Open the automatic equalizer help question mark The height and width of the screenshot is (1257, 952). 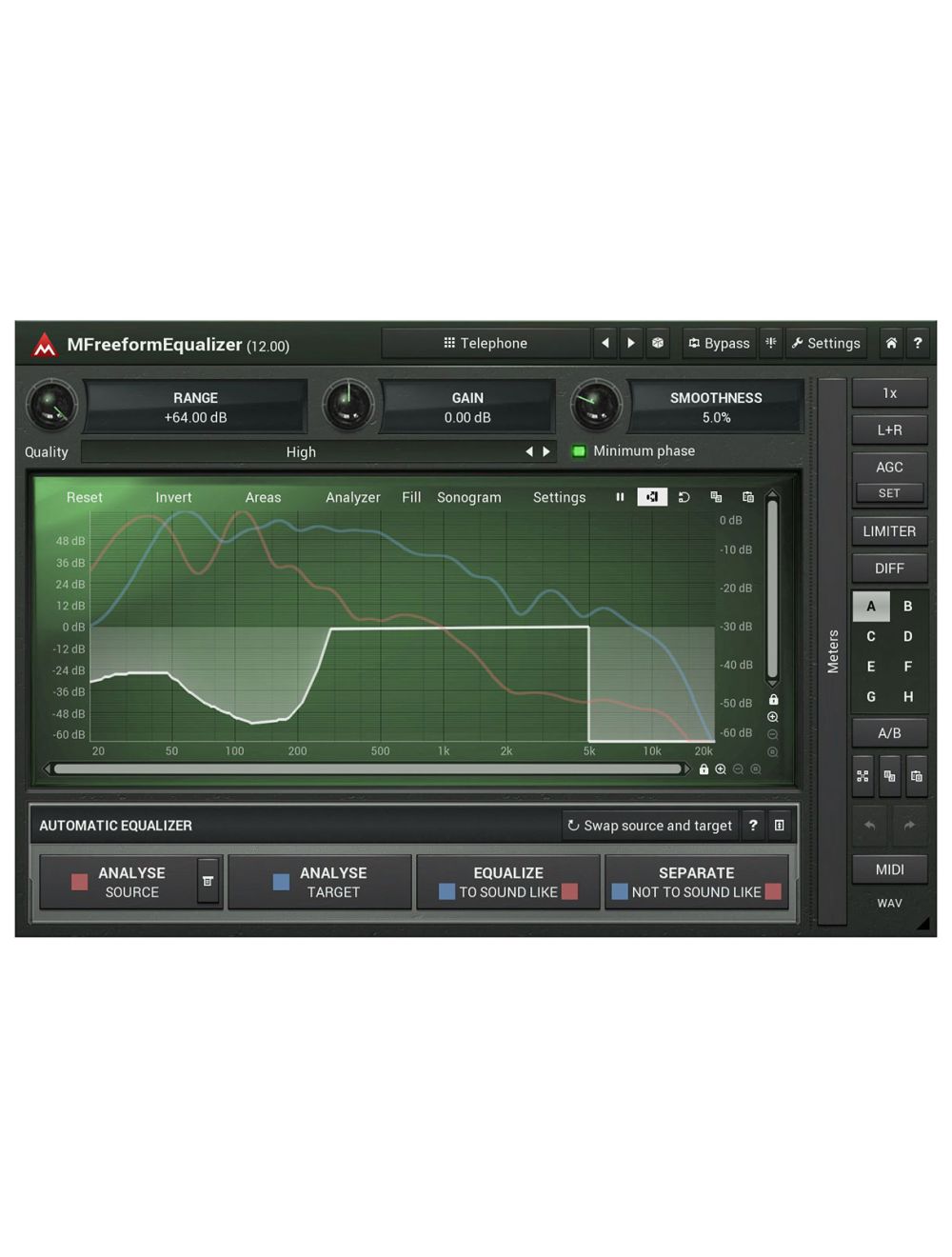[753, 826]
